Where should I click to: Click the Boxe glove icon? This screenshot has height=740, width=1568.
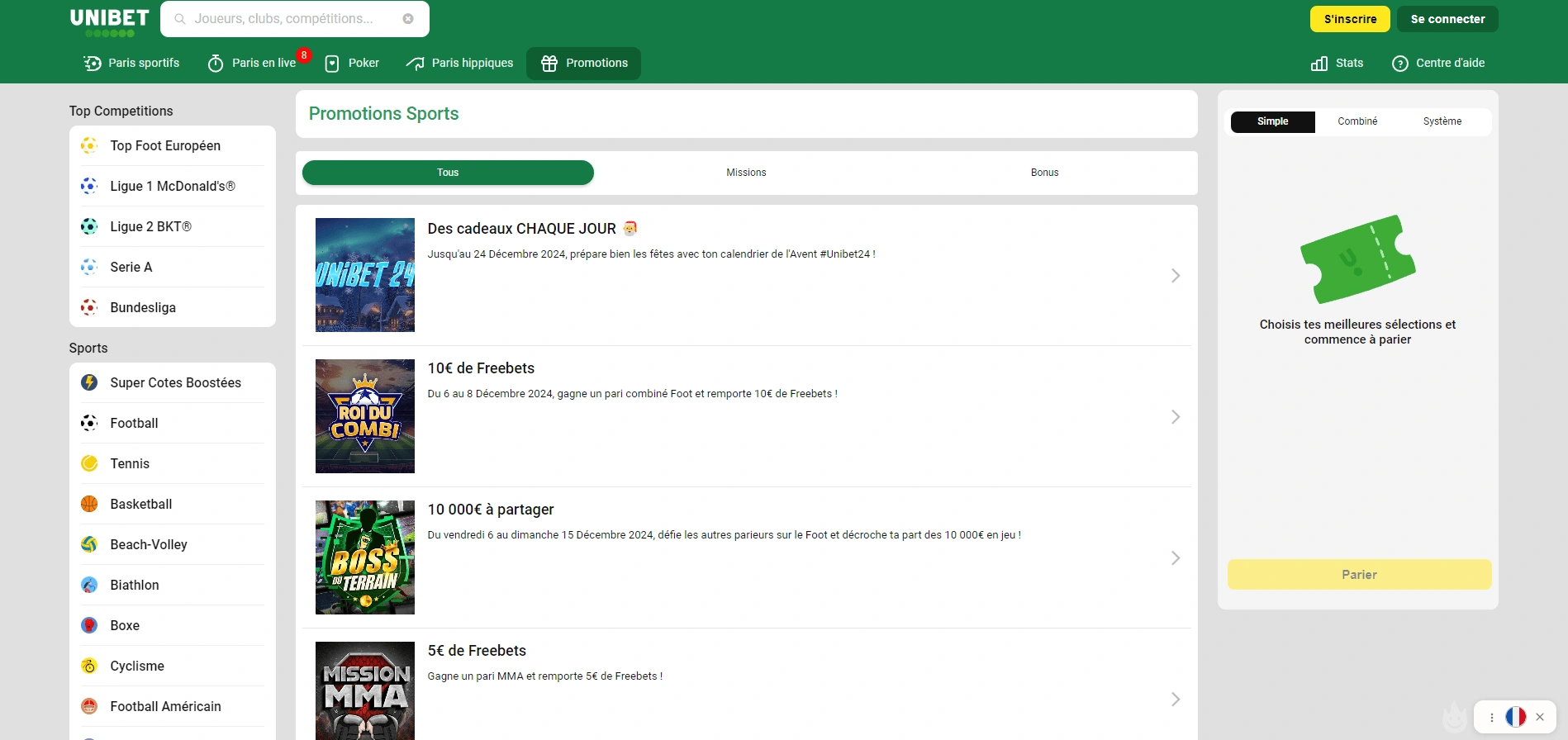point(89,625)
